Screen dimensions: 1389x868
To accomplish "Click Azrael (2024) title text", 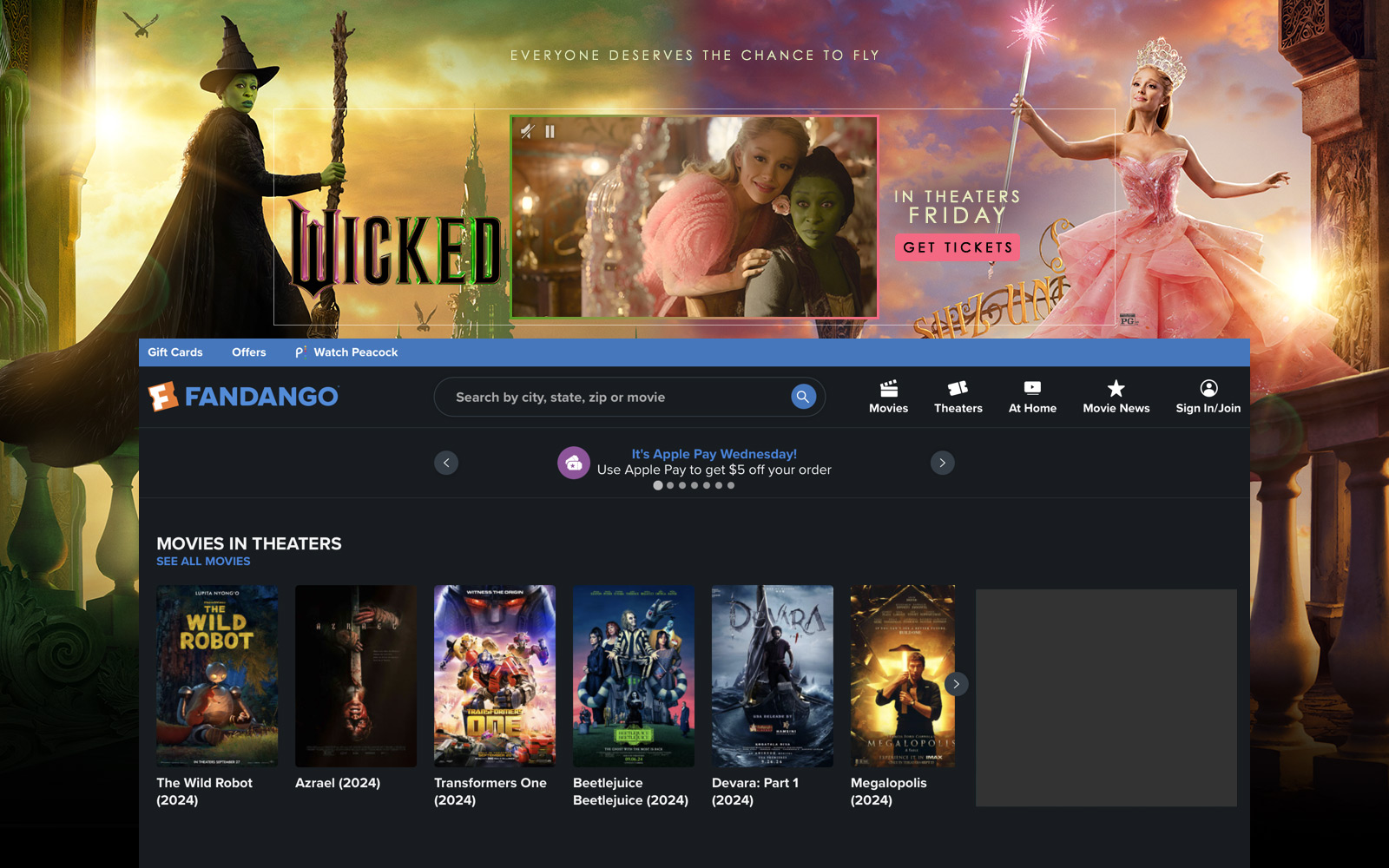I will [338, 783].
